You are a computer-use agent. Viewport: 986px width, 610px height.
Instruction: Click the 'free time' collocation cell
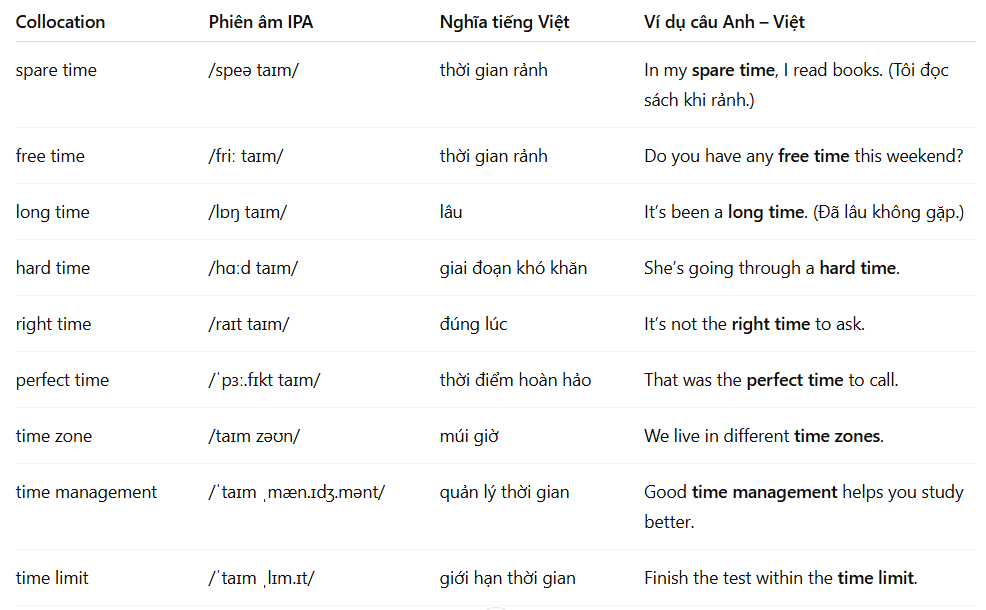point(50,156)
